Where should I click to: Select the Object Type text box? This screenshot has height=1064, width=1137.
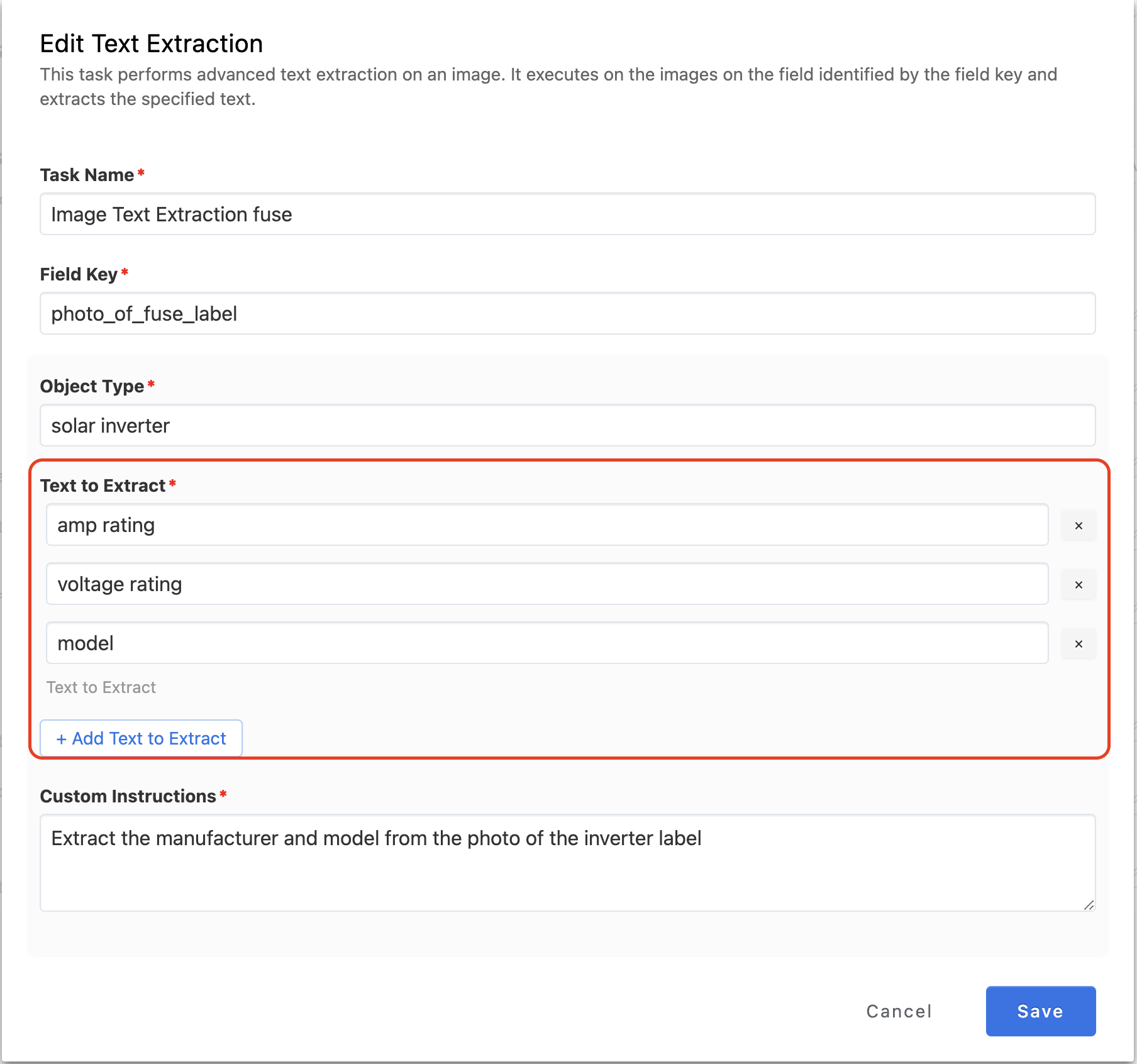point(567,426)
